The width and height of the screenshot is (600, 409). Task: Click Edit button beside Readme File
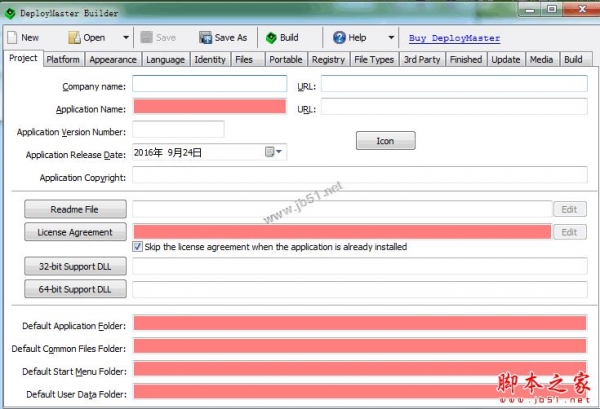pos(569,209)
